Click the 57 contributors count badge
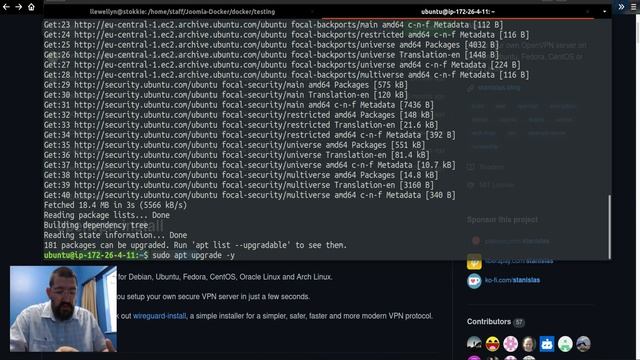 tap(519, 322)
